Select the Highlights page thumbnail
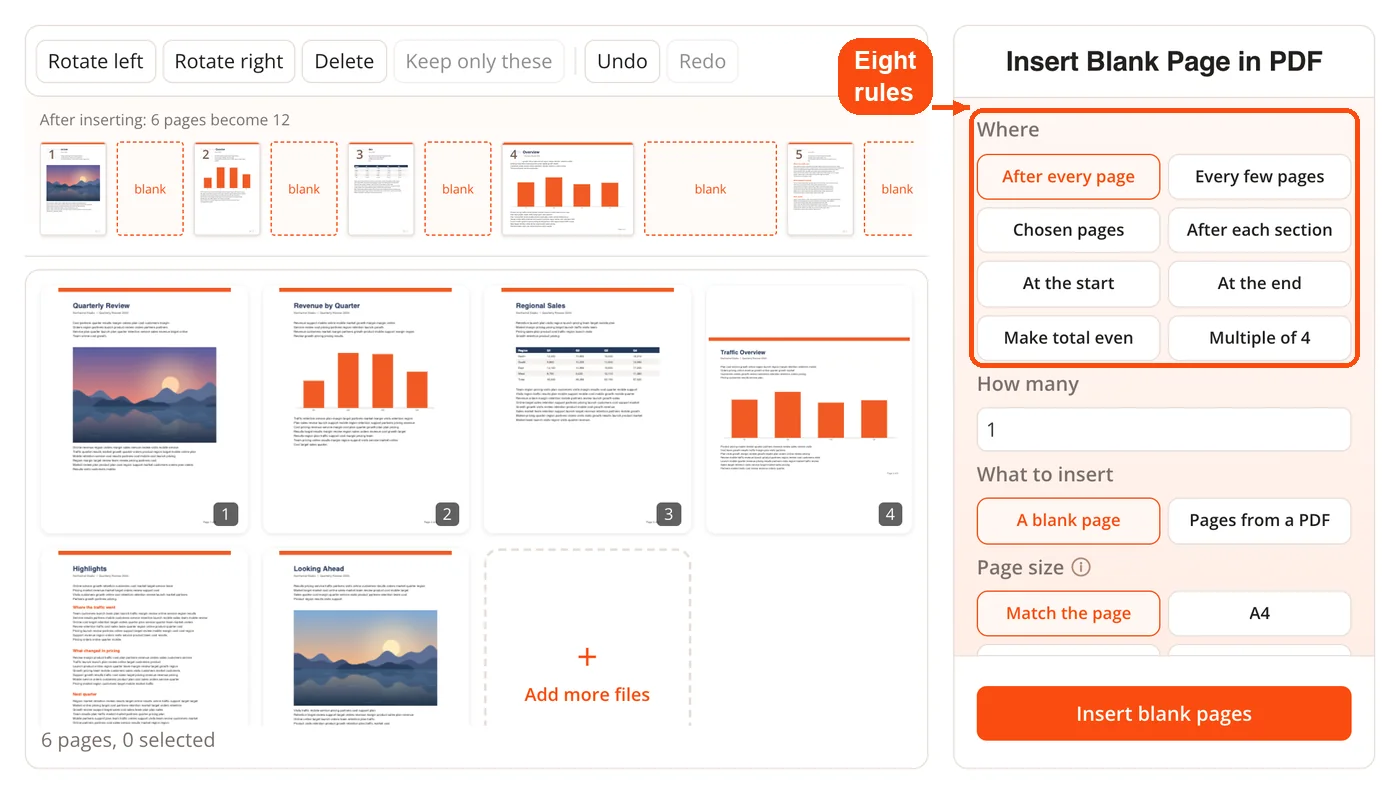 click(144, 637)
